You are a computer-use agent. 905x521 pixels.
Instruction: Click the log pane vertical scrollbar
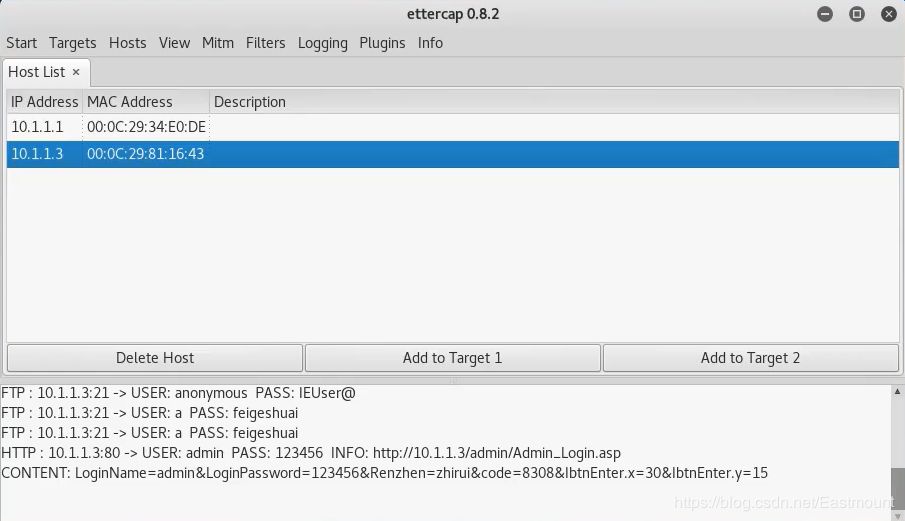896,450
